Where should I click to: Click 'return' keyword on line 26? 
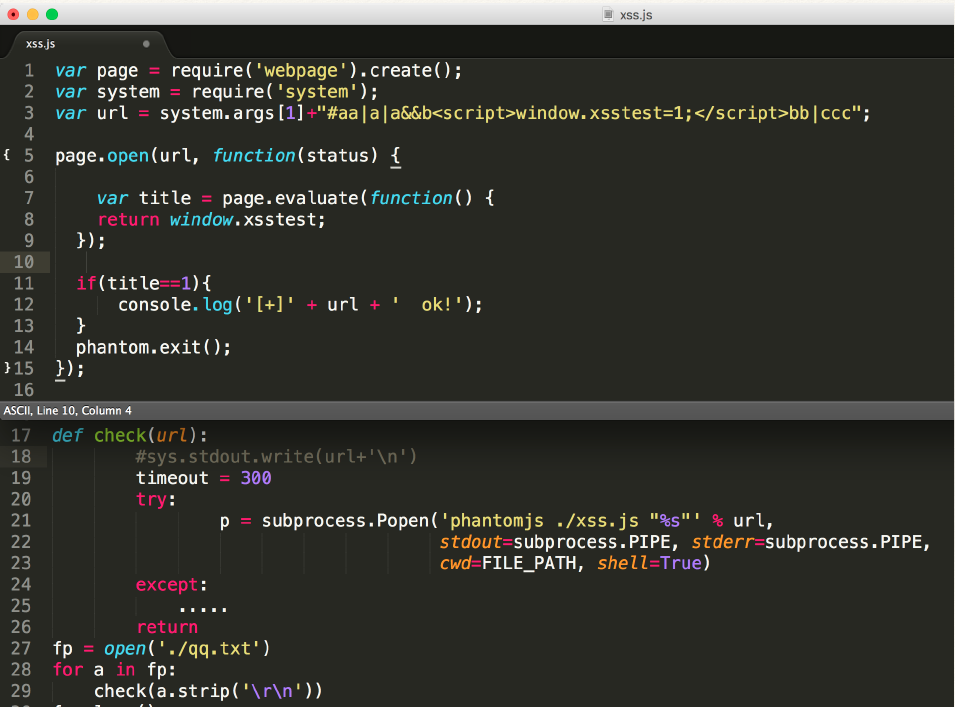tap(167, 627)
